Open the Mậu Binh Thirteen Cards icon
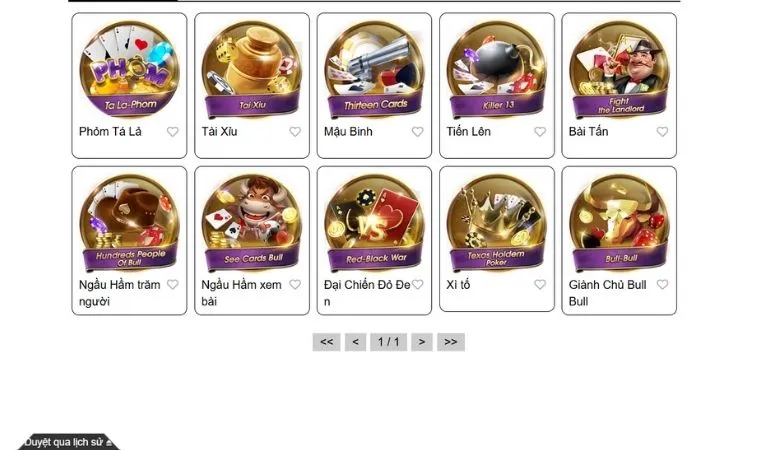758x450 pixels. click(x=374, y=70)
